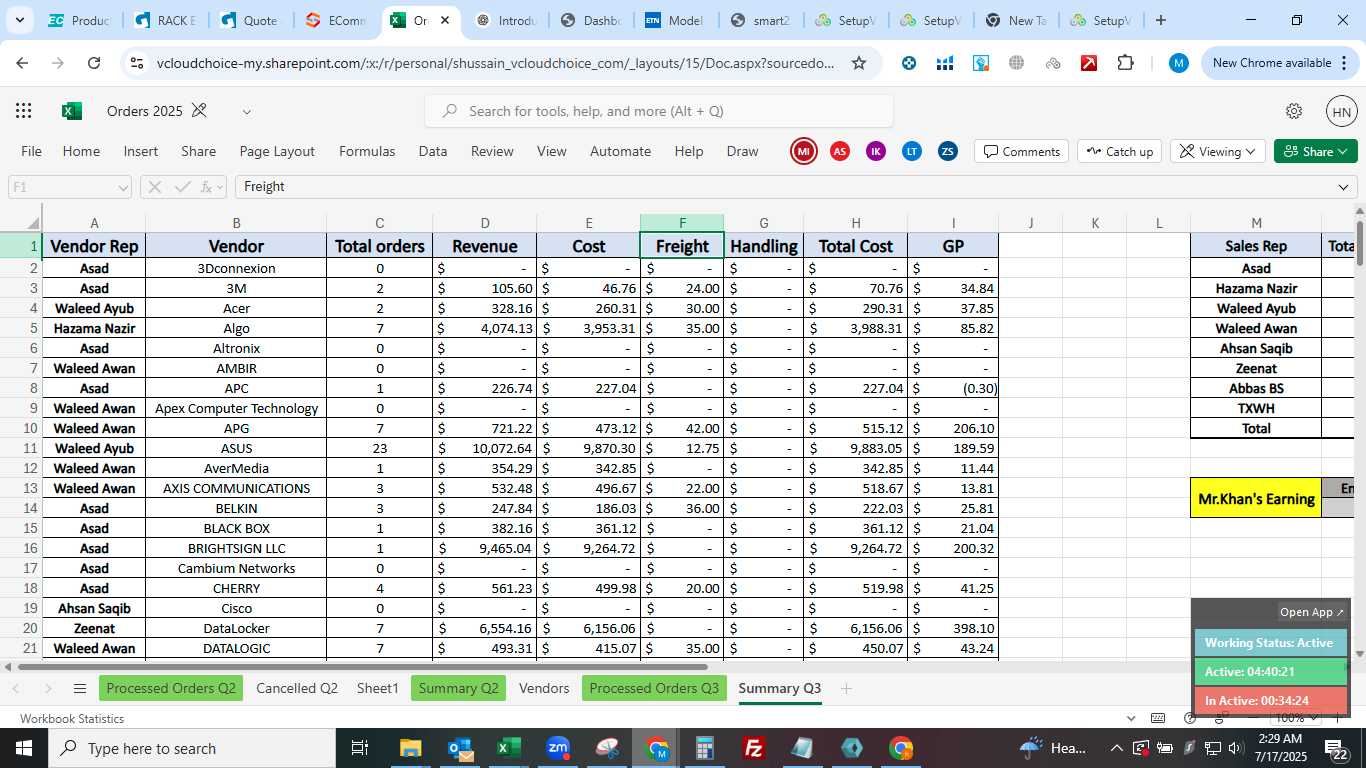The width and height of the screenshot is (1366, 768).
Task: Show hidden system tray icons
Action: point(1116,748)
